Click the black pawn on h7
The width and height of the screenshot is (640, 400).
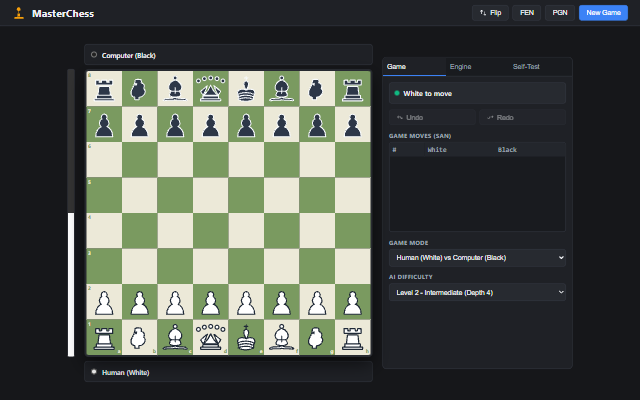[x=353, y=124]
